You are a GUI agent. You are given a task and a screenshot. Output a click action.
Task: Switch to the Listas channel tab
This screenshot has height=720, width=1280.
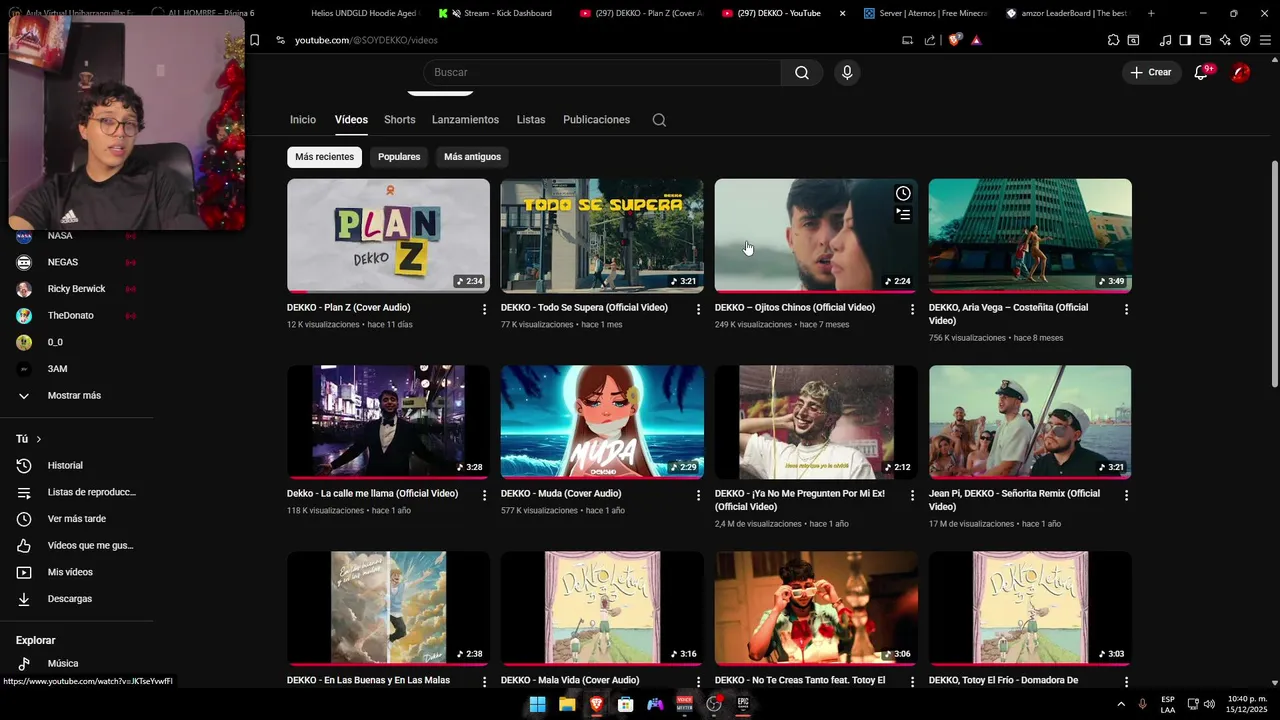531,120
